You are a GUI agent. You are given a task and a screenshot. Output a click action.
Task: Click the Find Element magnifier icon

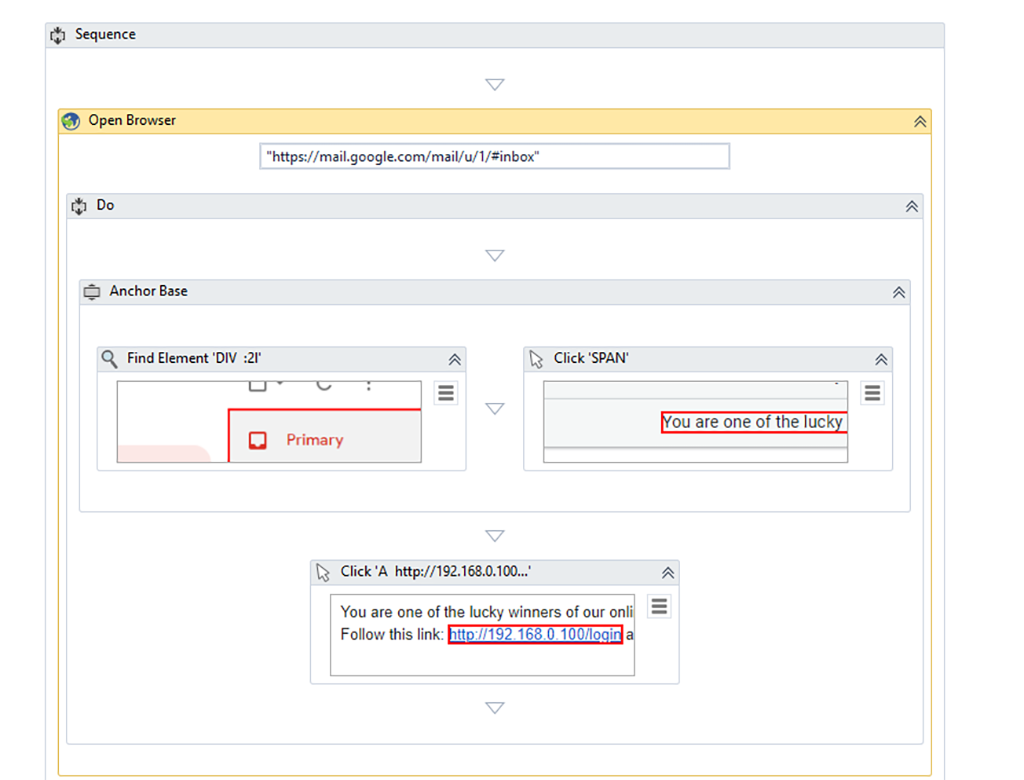pos(110,359)
